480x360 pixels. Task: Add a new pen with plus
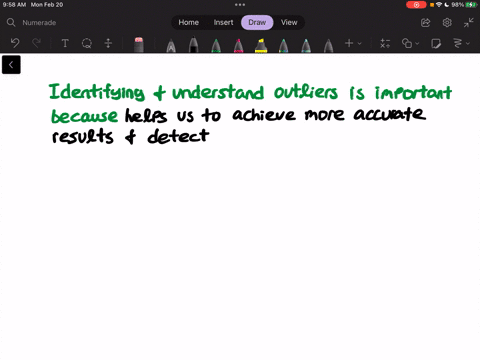[349, 43]
